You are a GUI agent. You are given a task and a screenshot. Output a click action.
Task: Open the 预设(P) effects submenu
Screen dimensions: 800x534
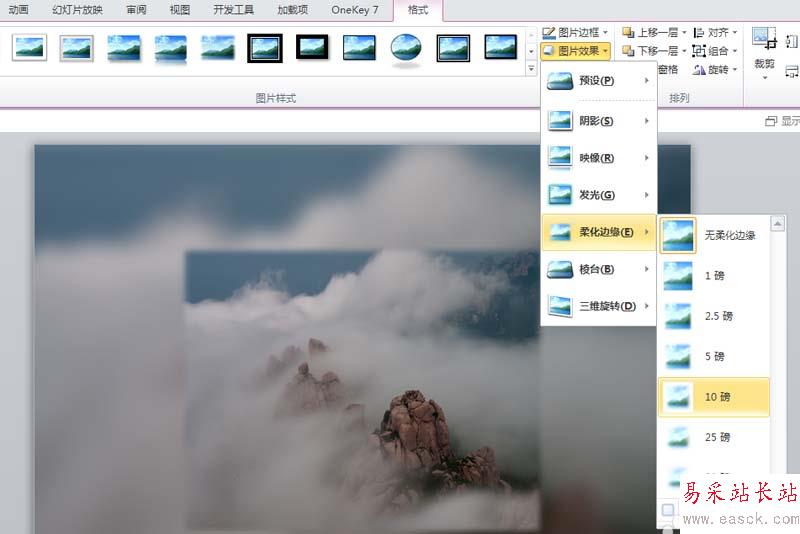point(598,81)
